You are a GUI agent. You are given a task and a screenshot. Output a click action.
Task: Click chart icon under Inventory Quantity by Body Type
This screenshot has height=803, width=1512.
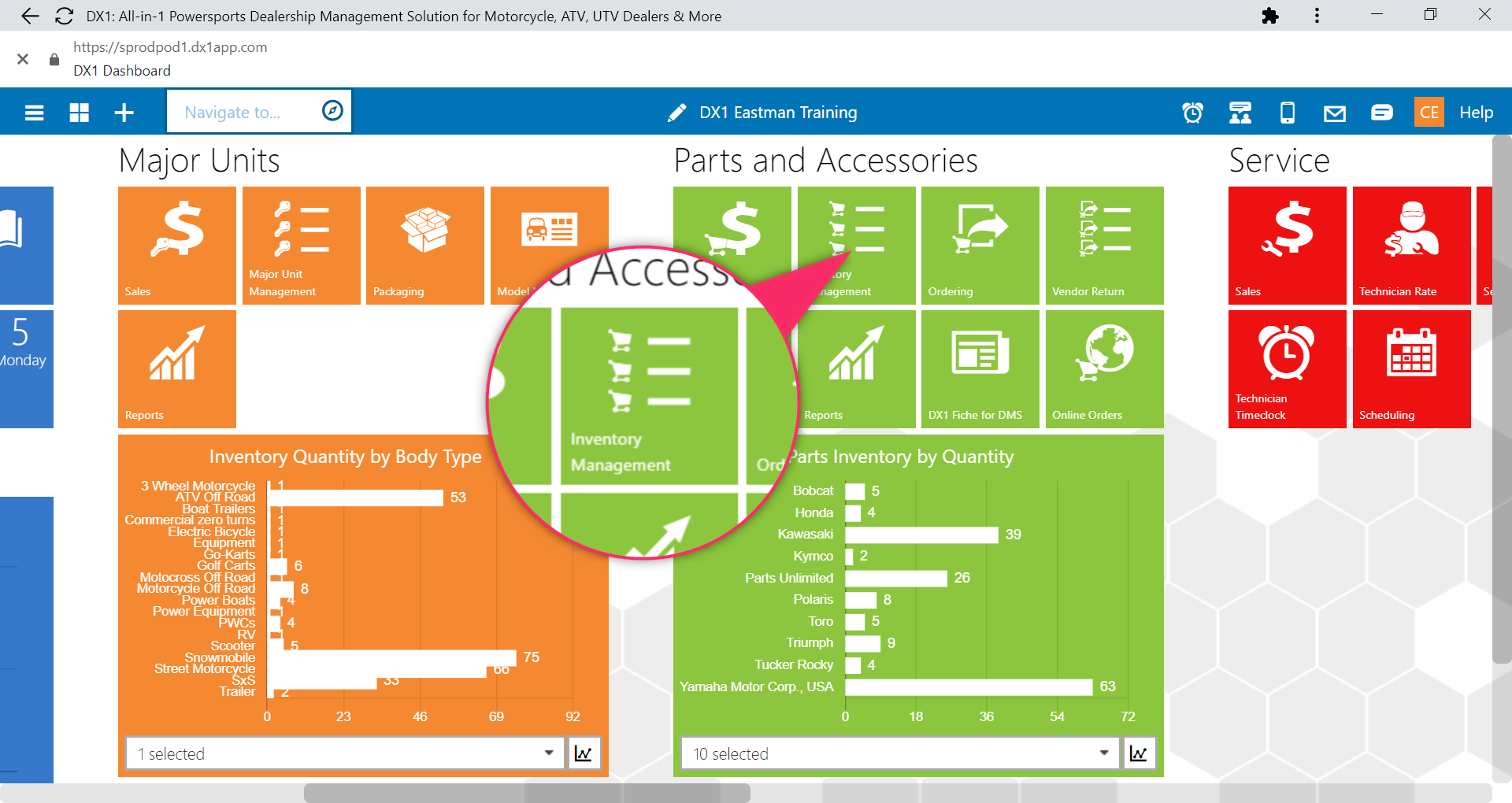(584, 753)
